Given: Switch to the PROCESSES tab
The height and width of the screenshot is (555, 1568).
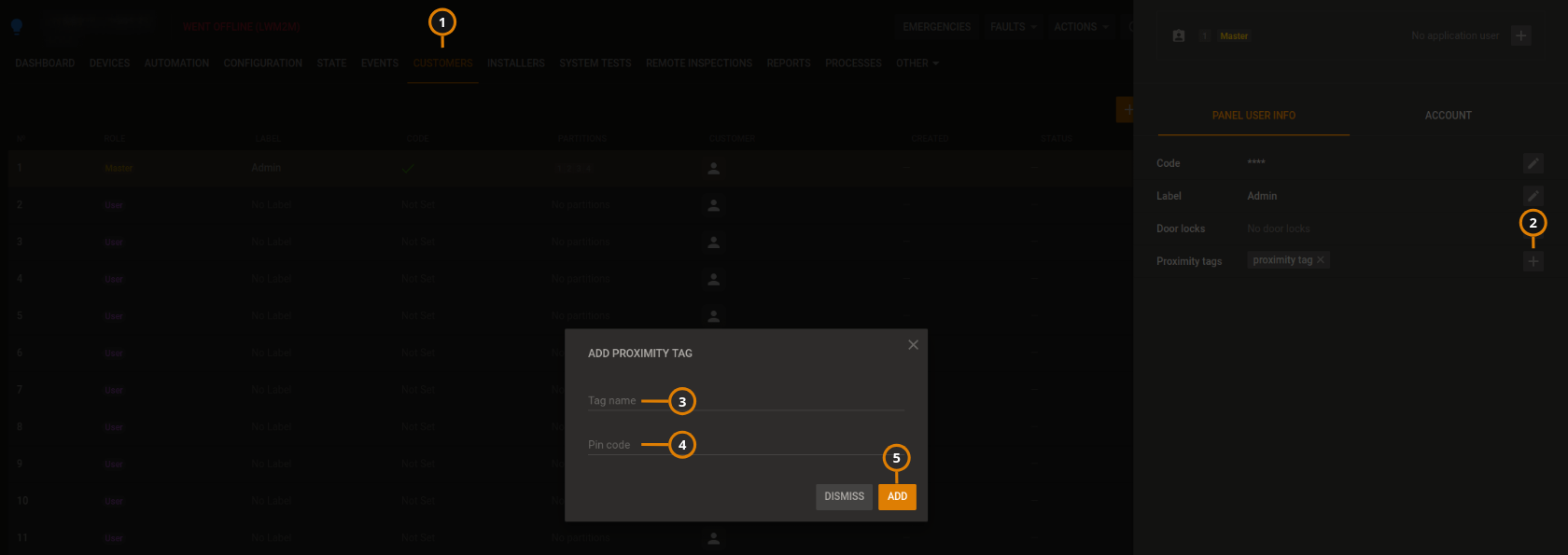Looking at the screenshot, I should (853, 63).
